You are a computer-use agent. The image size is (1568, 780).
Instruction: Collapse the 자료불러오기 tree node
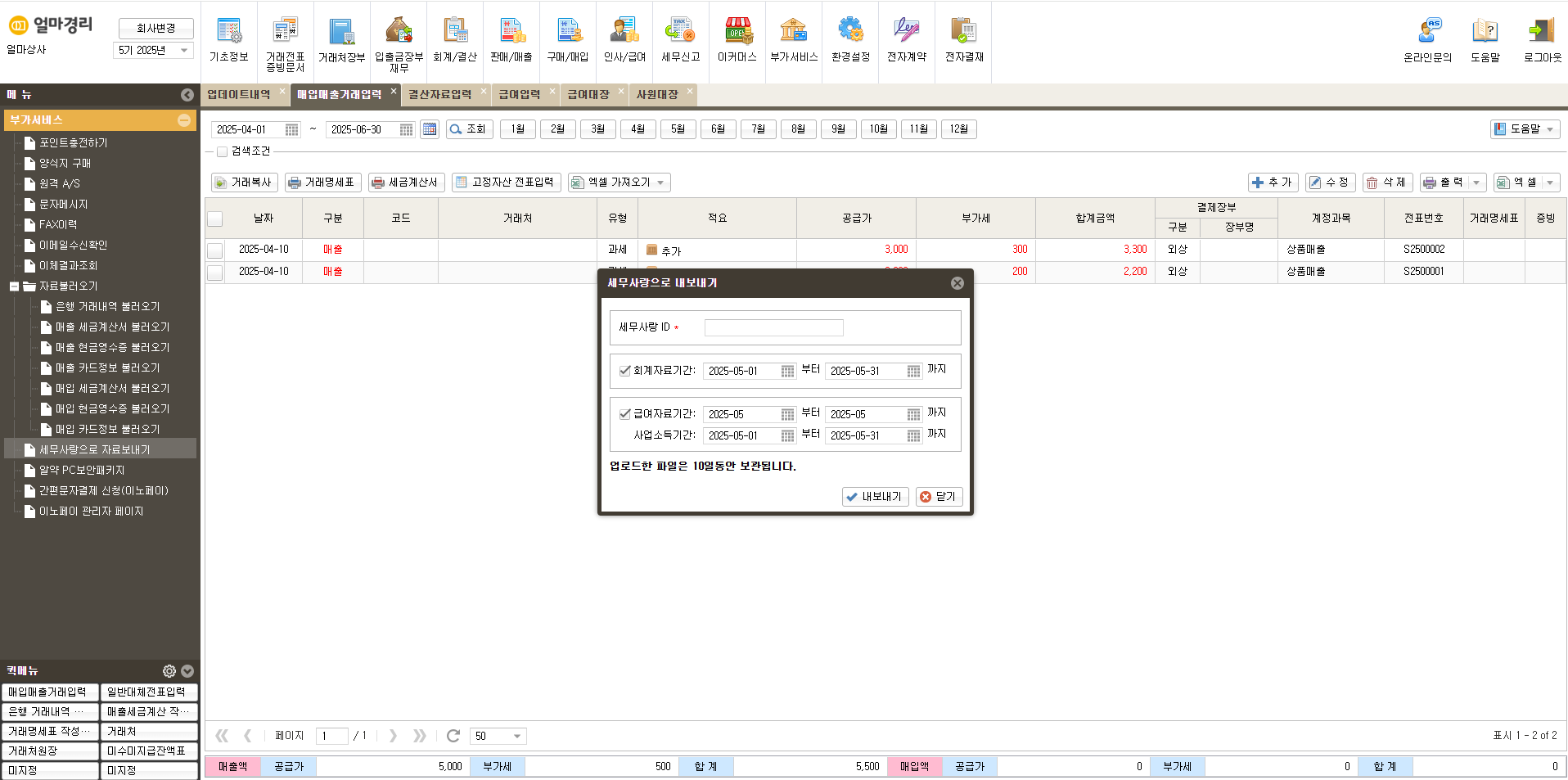pyautogui.click(x=14, y=286)
